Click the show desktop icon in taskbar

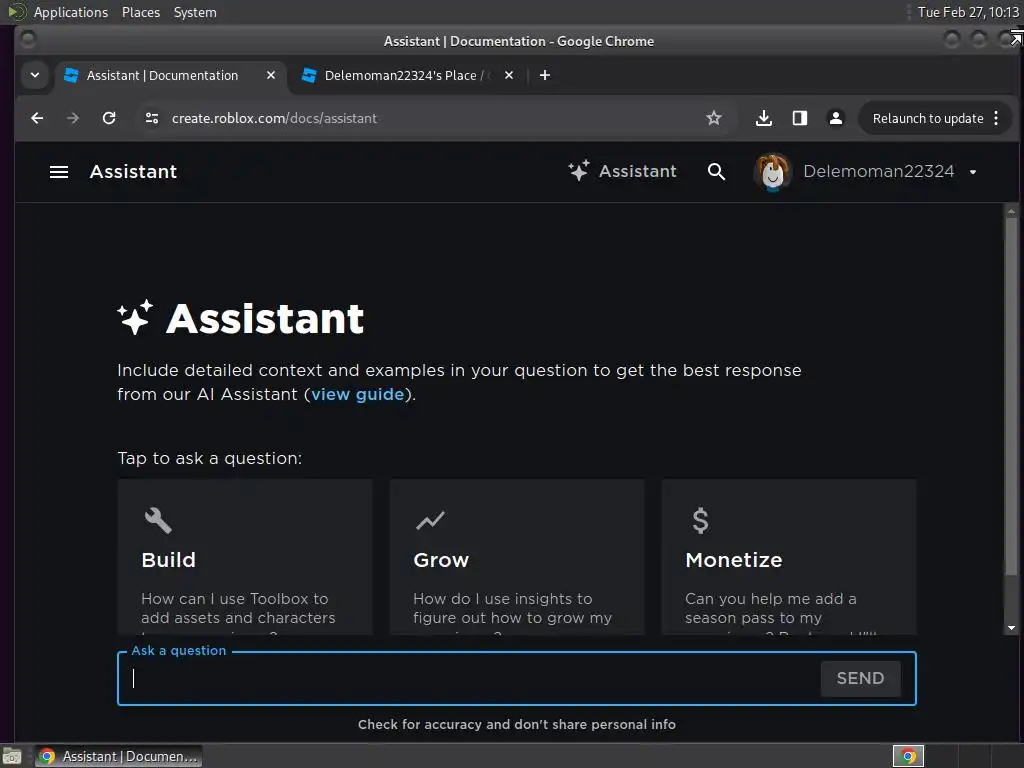[11, 756]
